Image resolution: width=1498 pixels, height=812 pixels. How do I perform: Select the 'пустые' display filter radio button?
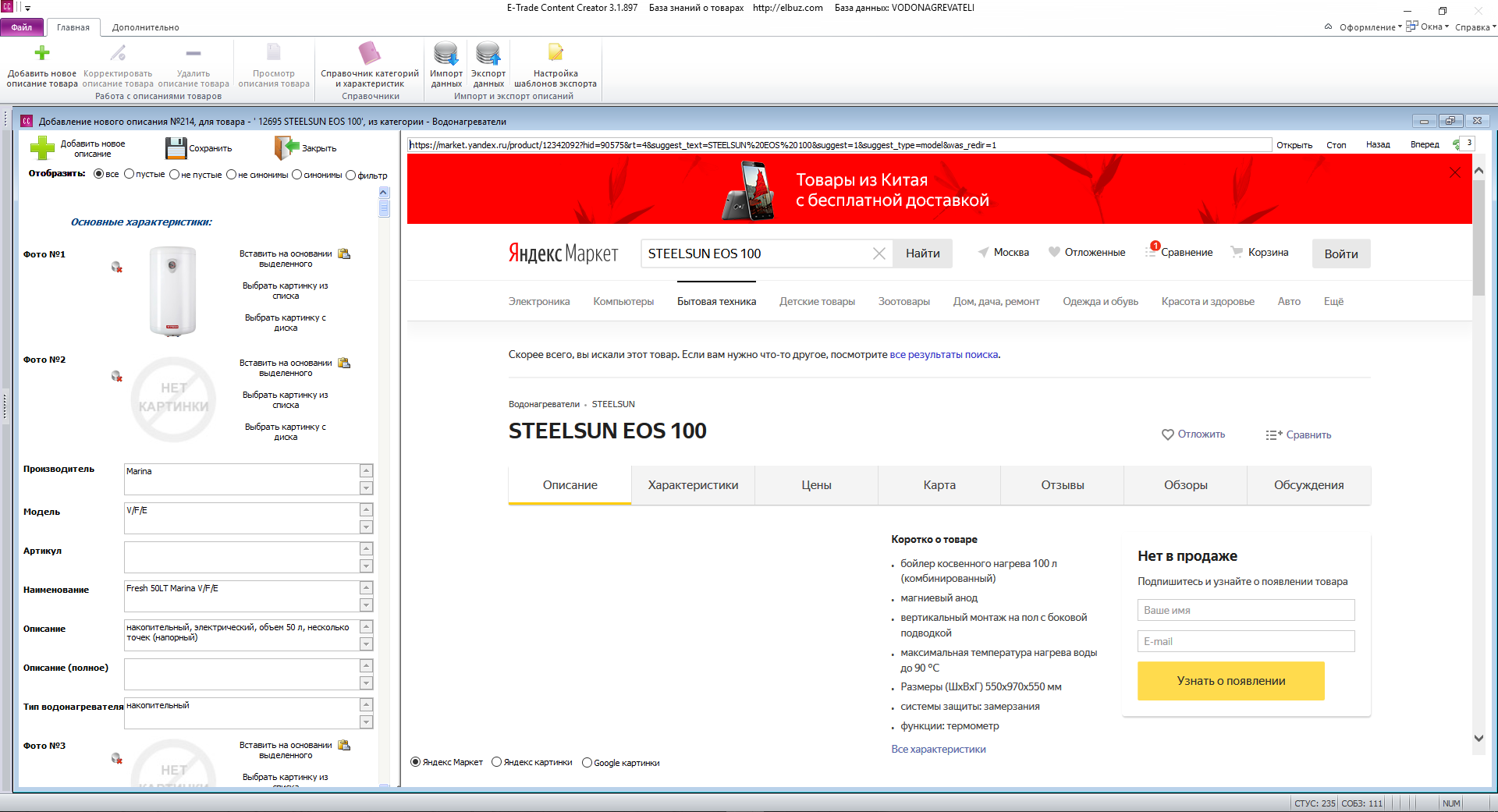click(x=130, y=175)
